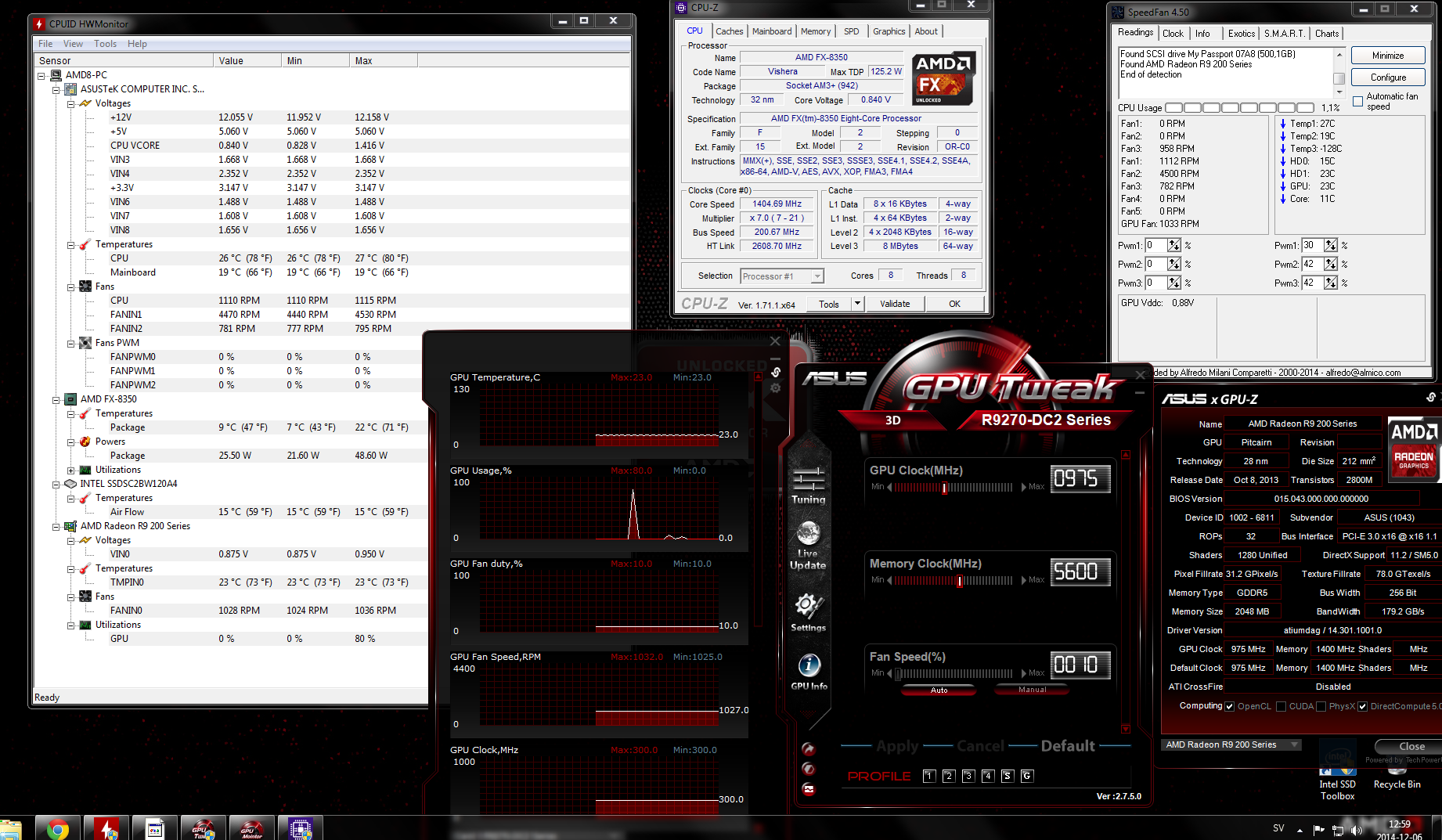1442x840 pixels.
Task: Open Google Chrome from the taskbar
Action: pyautogui.click(x=57, y=828)
